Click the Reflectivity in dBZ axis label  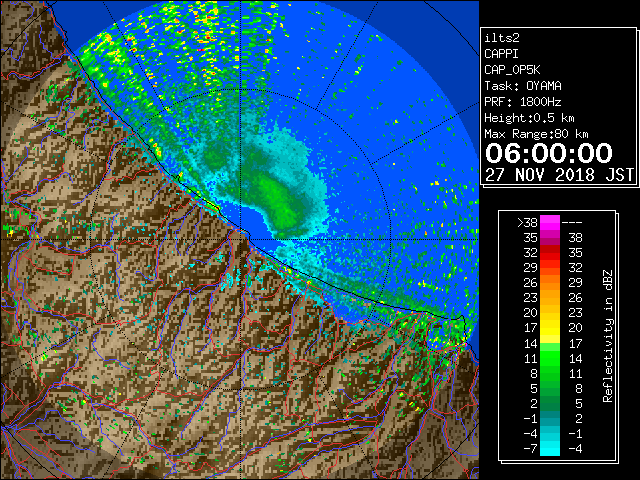(608, 336)
